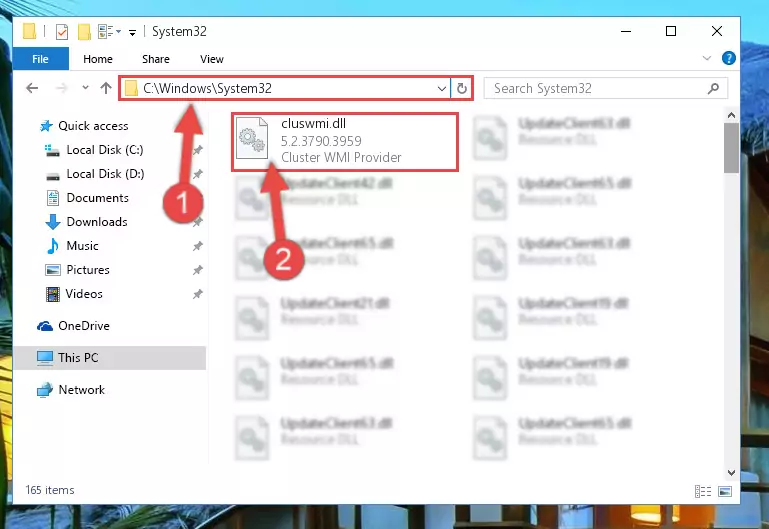This screenshot has height=529, width=769.
Task: Click the folder icon in the title bar
Action: point(29,32)
